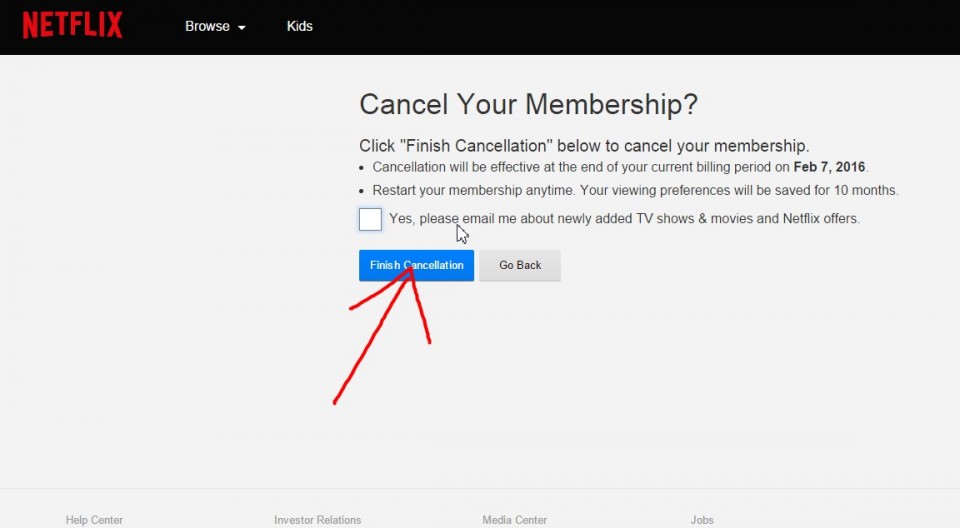The image size is (960, 528).
Task: Click the Go Back button
Action: pyautogui.click(x=520, y=265)
